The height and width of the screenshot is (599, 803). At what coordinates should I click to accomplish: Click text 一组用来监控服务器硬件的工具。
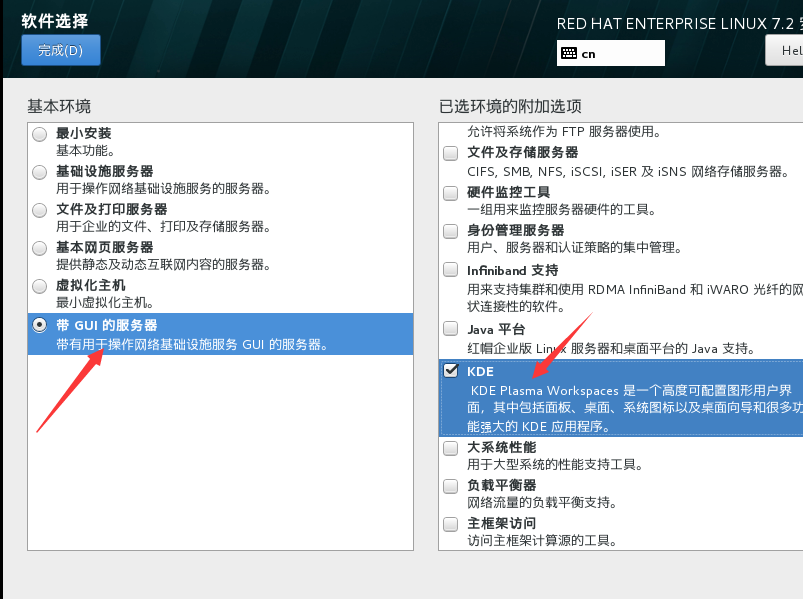coord(561,209)
